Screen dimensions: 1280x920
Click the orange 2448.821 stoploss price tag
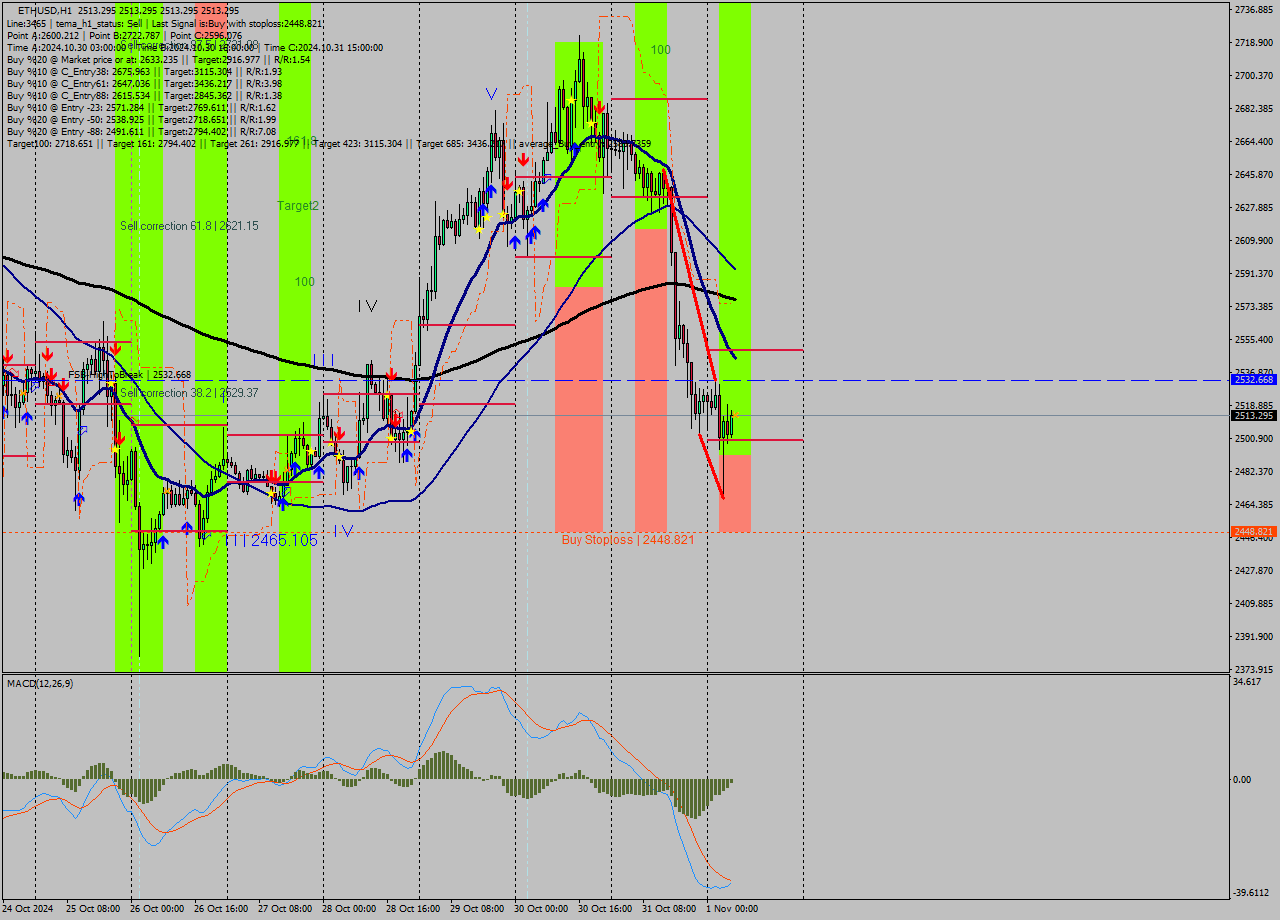click(x=1253, y=531)
